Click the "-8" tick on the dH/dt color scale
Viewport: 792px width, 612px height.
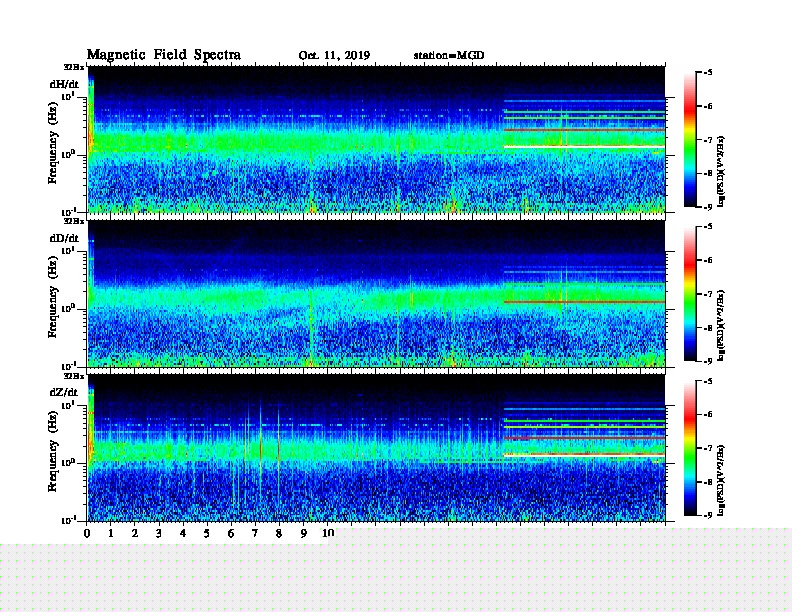pyautogui.click(x=708, y=173)
